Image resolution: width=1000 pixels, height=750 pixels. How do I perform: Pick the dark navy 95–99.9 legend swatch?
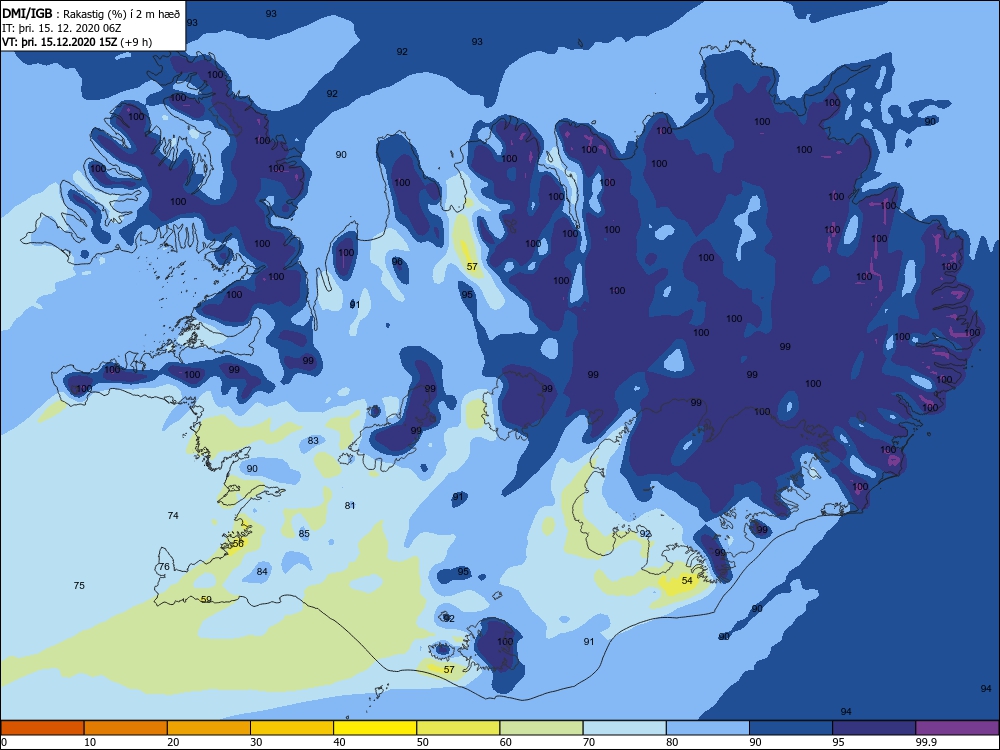(x=874, y=728)
